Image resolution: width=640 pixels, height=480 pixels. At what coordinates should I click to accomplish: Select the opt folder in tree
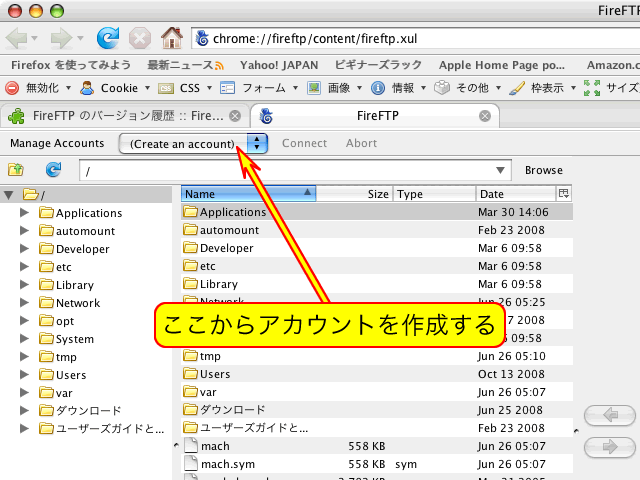[x=57, y=321]
